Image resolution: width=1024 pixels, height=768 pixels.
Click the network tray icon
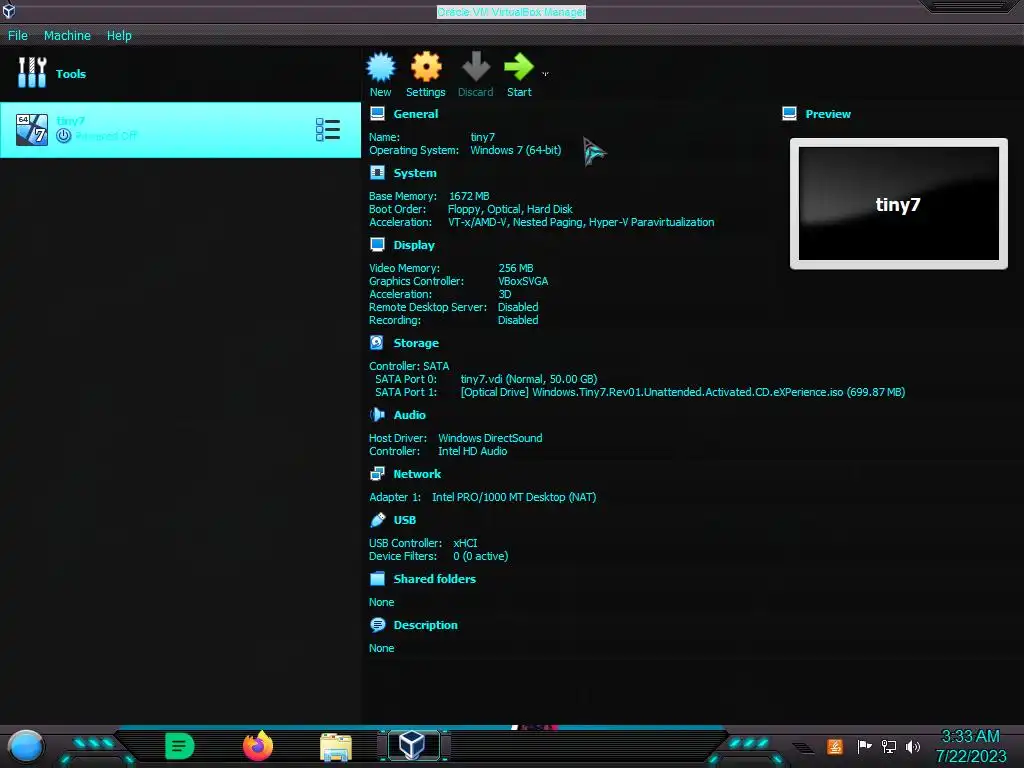click(x=888, y=746)
